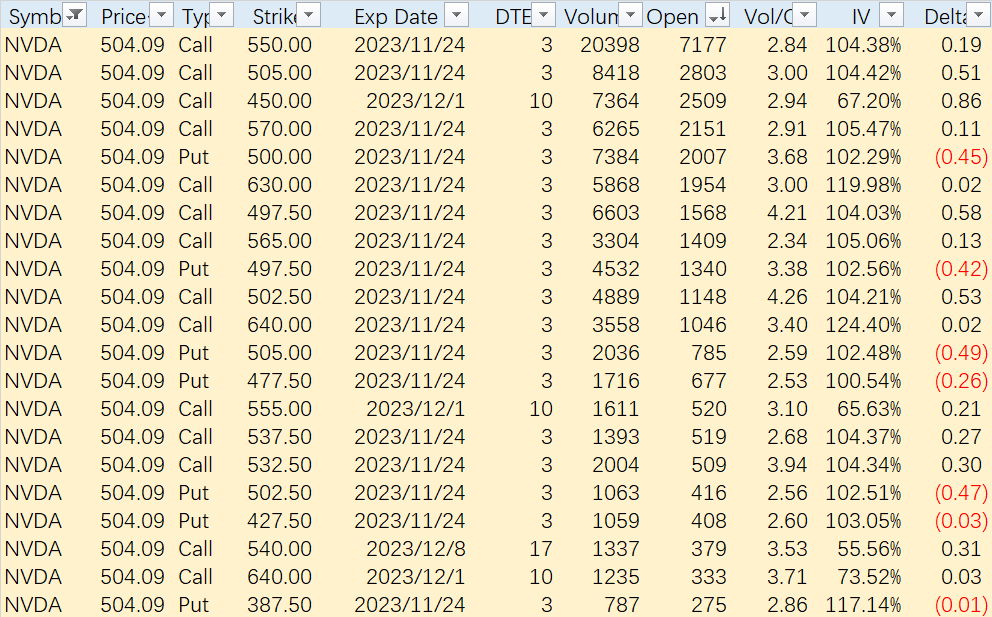Screen dimensions: 992x617
Task: Select red delta cell (0.49)
Action: pos(961,352)
